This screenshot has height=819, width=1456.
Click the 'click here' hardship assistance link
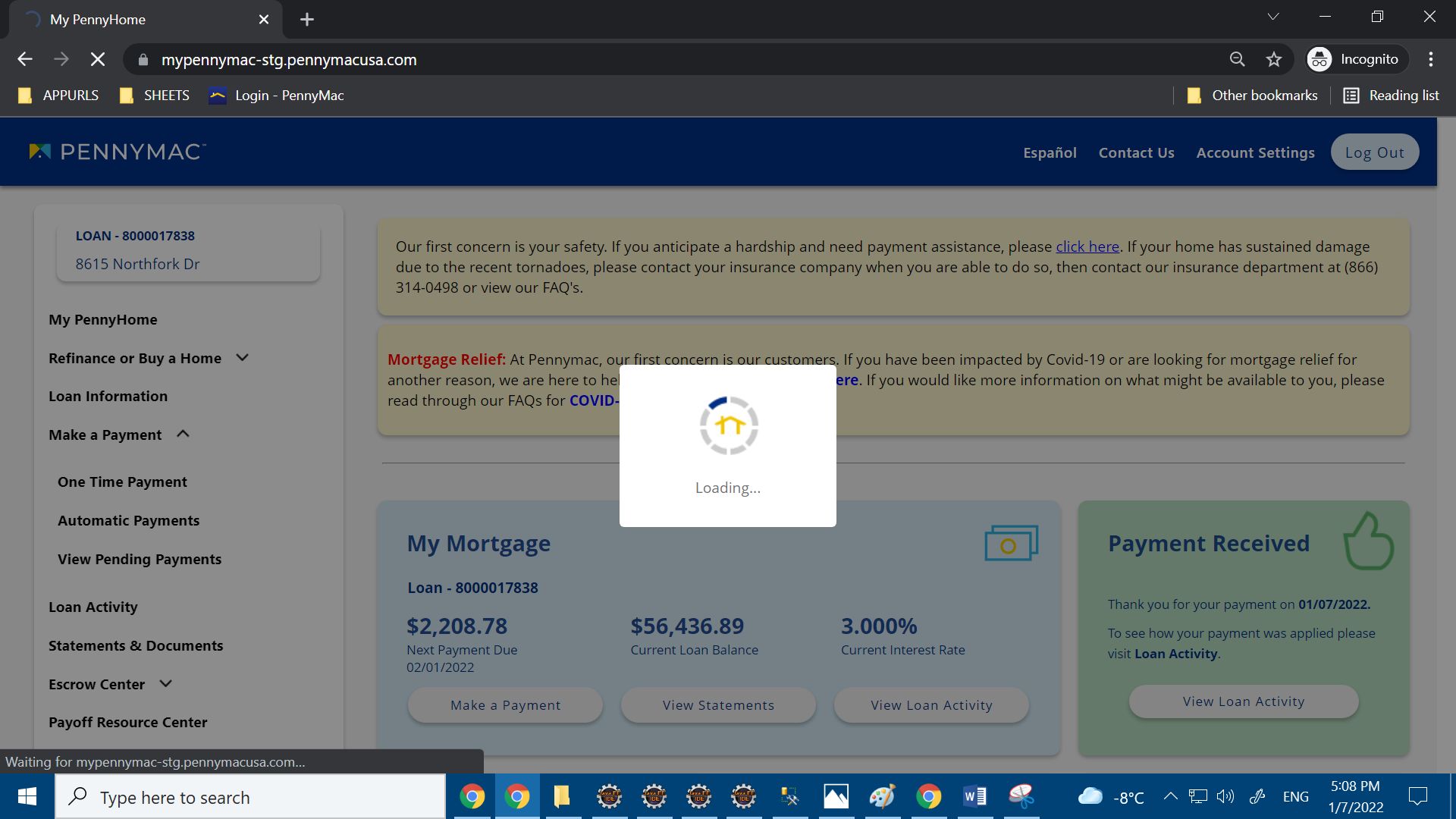click(x=1087, y=246)
